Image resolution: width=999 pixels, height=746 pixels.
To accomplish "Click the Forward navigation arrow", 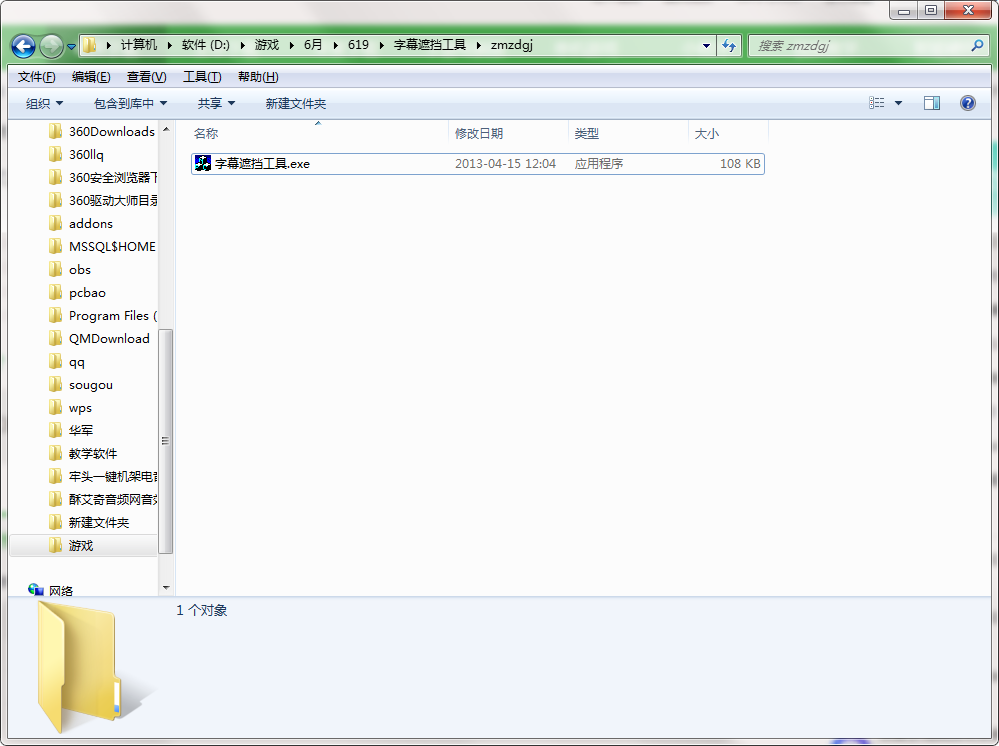I will tap(51, 46).
